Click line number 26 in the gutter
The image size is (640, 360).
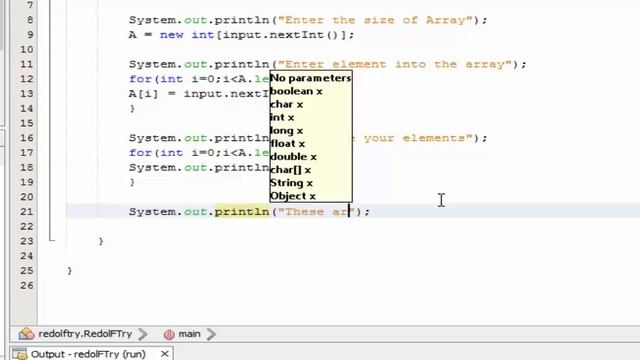click(27, 285)
